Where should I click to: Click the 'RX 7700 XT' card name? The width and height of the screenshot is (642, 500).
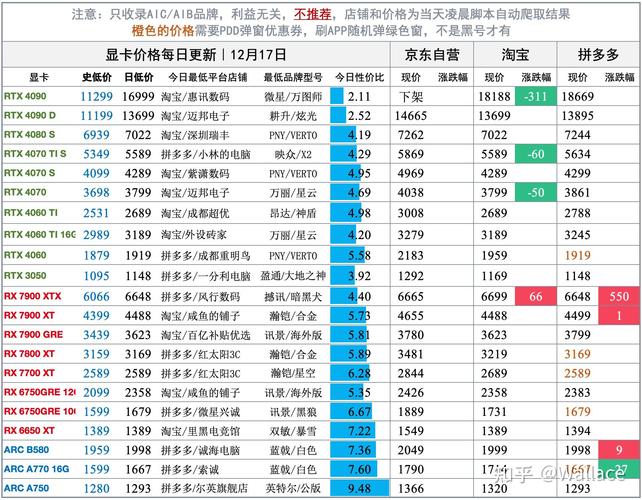point(29,373)
